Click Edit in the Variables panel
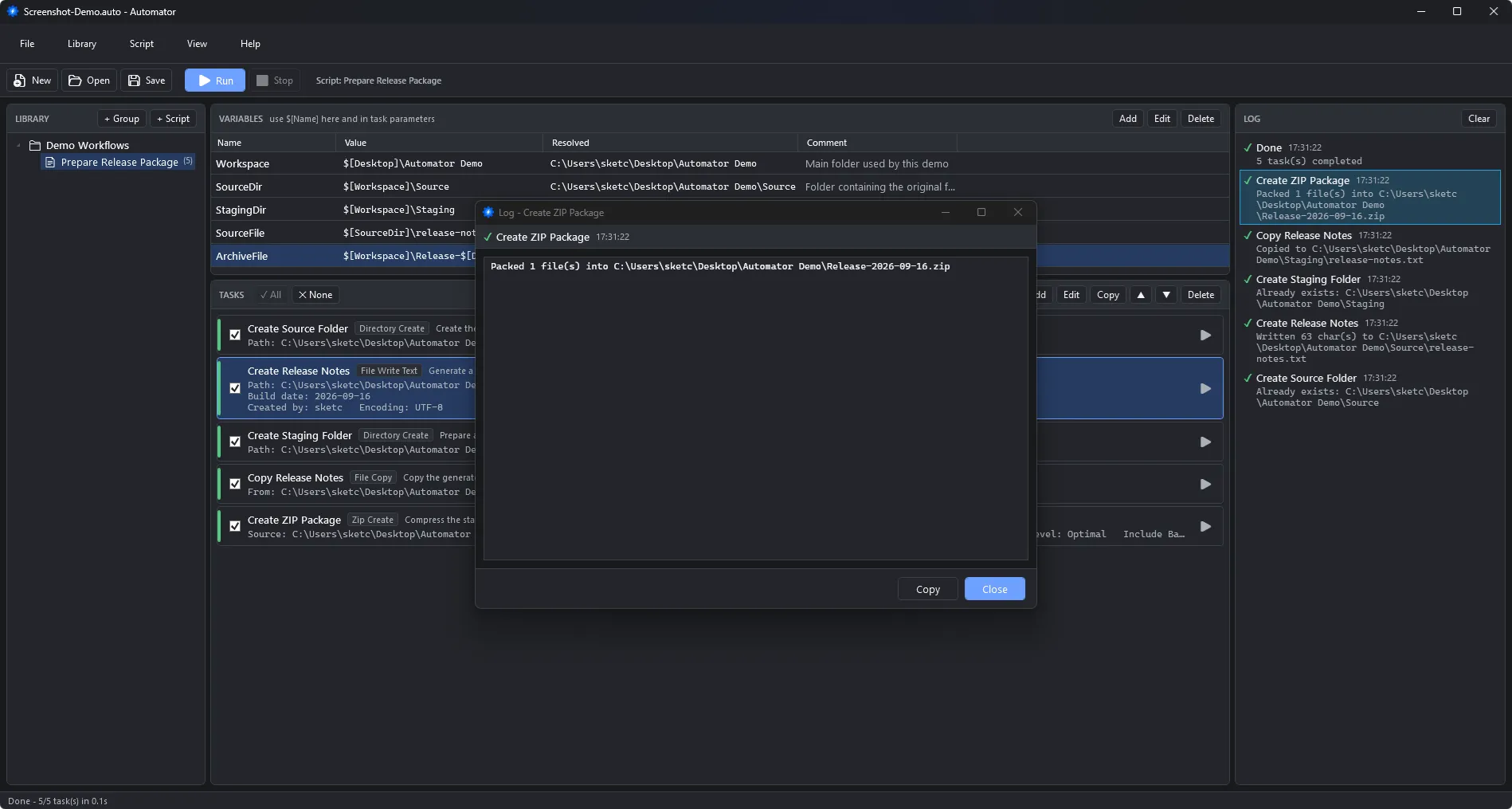 [x=1162, y=119]
